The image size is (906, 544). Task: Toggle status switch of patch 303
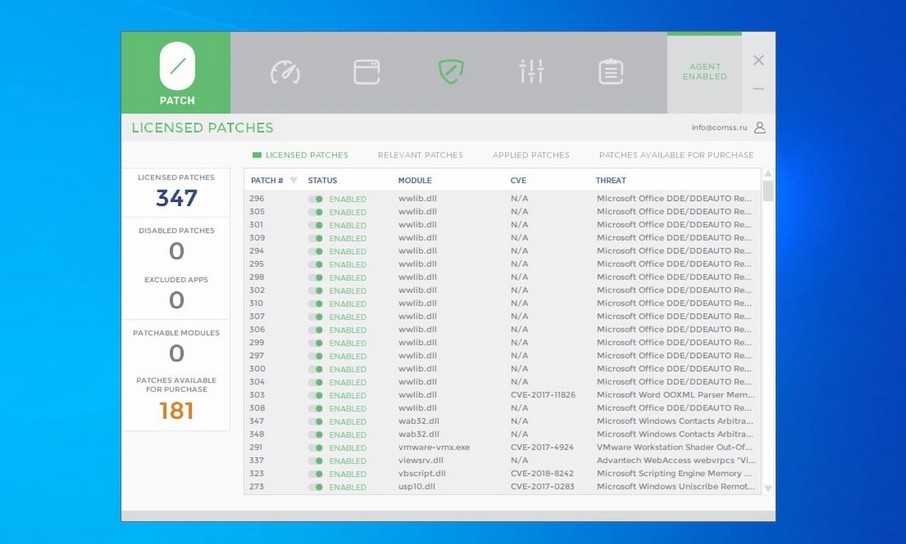tap(315, 395)
